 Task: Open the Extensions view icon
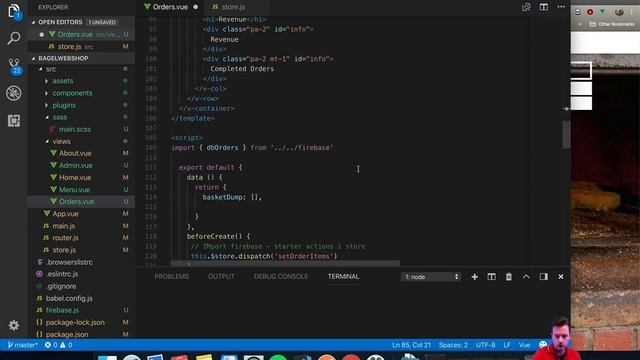[13, 120]
